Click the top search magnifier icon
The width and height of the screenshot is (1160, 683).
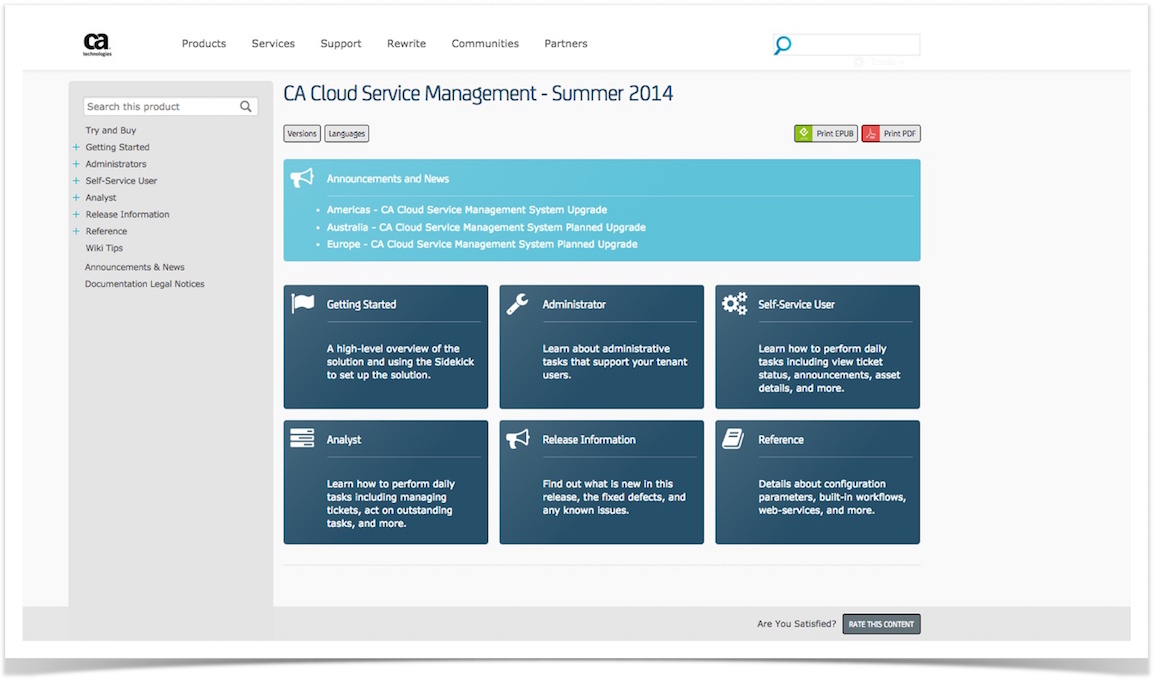pyautogui.click(x=783, y=45)
